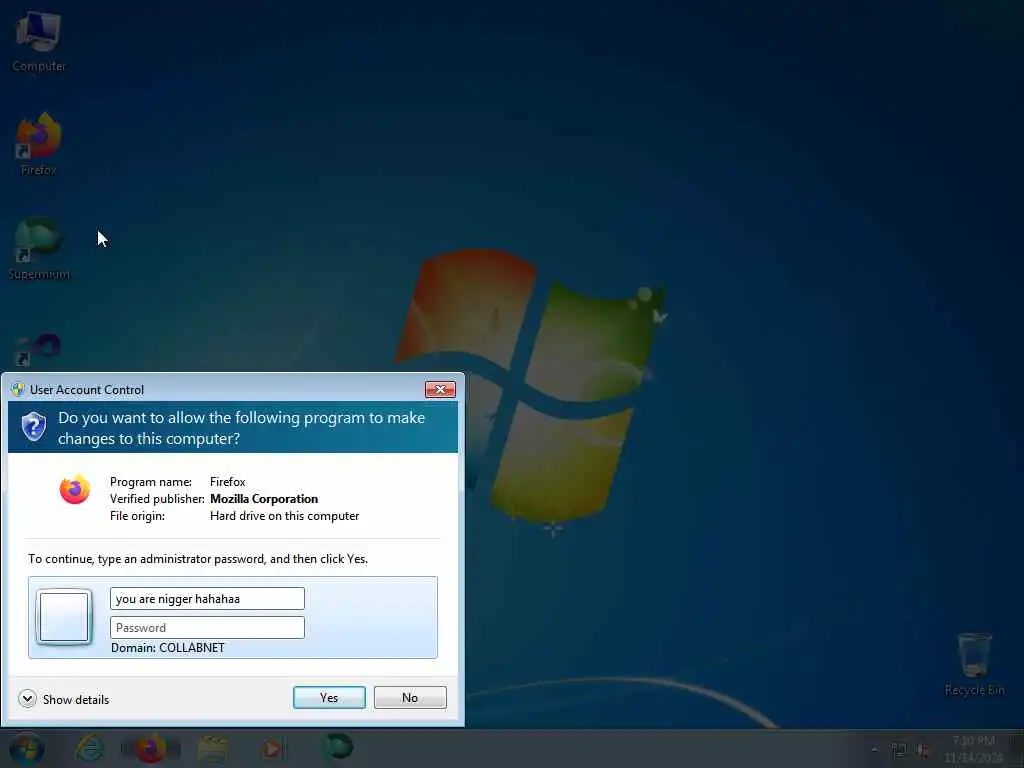Select the Supermium desktop shortcut
Image resolution: width=1024 pixels, height=768 pixels.
click(x=39, y=249)
